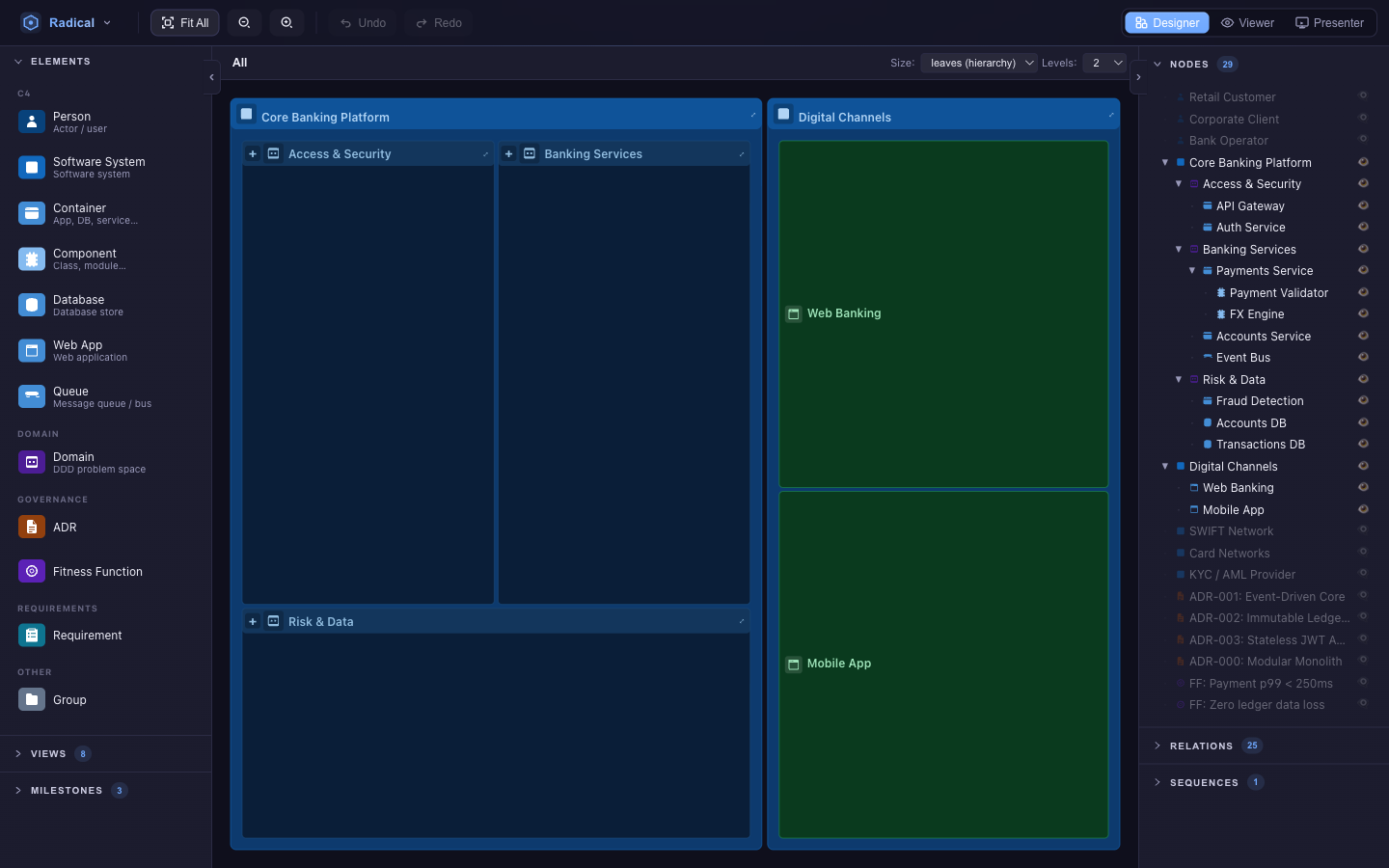Viewport: 1389px width, 868px height.
Task: Click the plus icon on Access & Security
Action: pyautogui.click(x=253, y=153)
